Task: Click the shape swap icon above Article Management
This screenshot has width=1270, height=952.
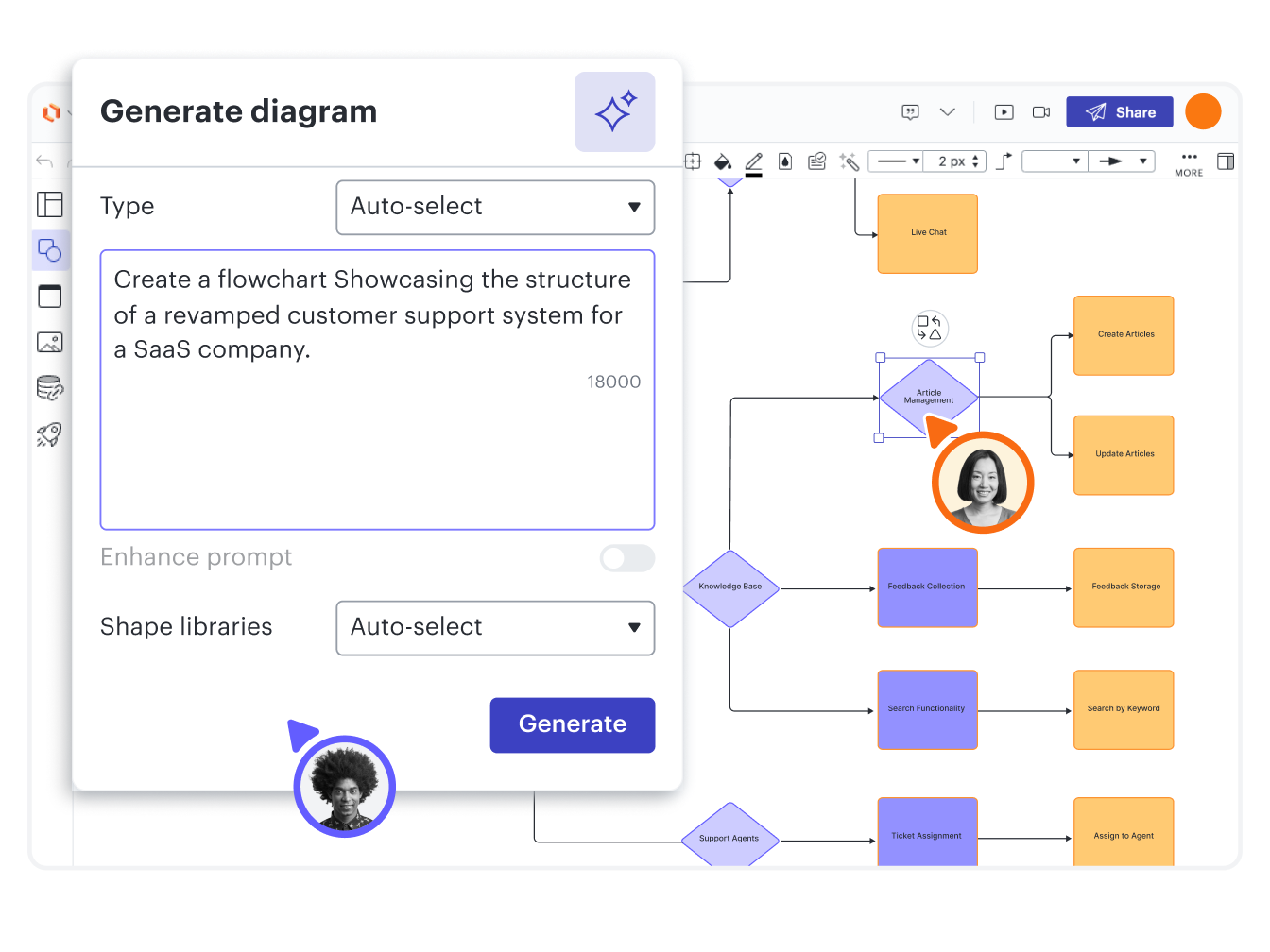Action: 929,328
